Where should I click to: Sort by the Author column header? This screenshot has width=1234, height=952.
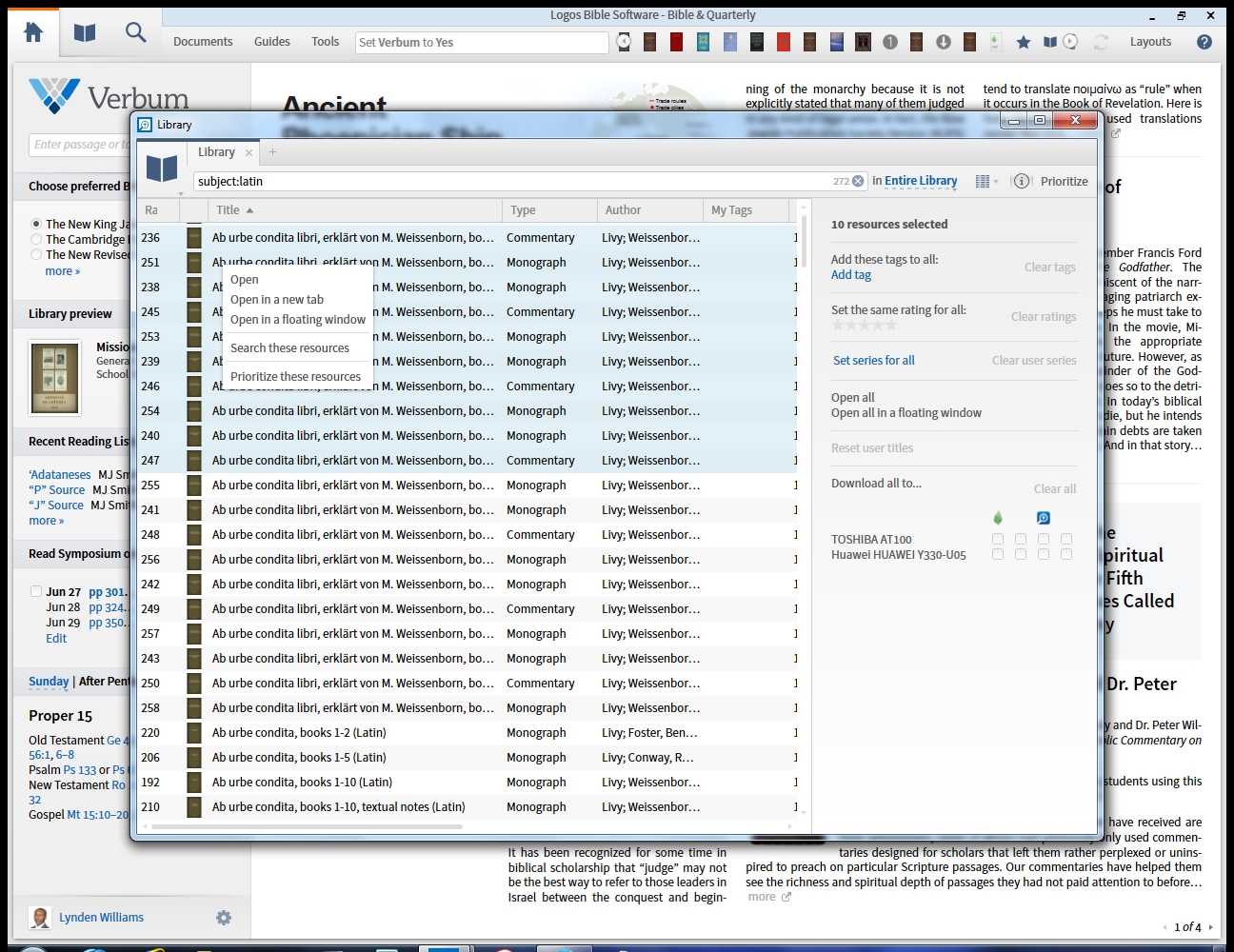pyautogui.click(x=650, y=210)
